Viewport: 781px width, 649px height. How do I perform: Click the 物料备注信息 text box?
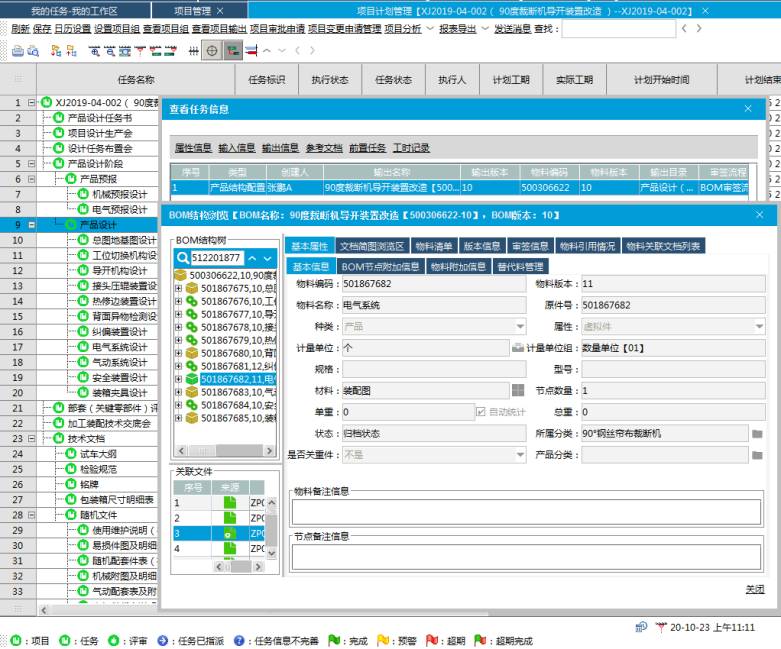coord(526,511)
